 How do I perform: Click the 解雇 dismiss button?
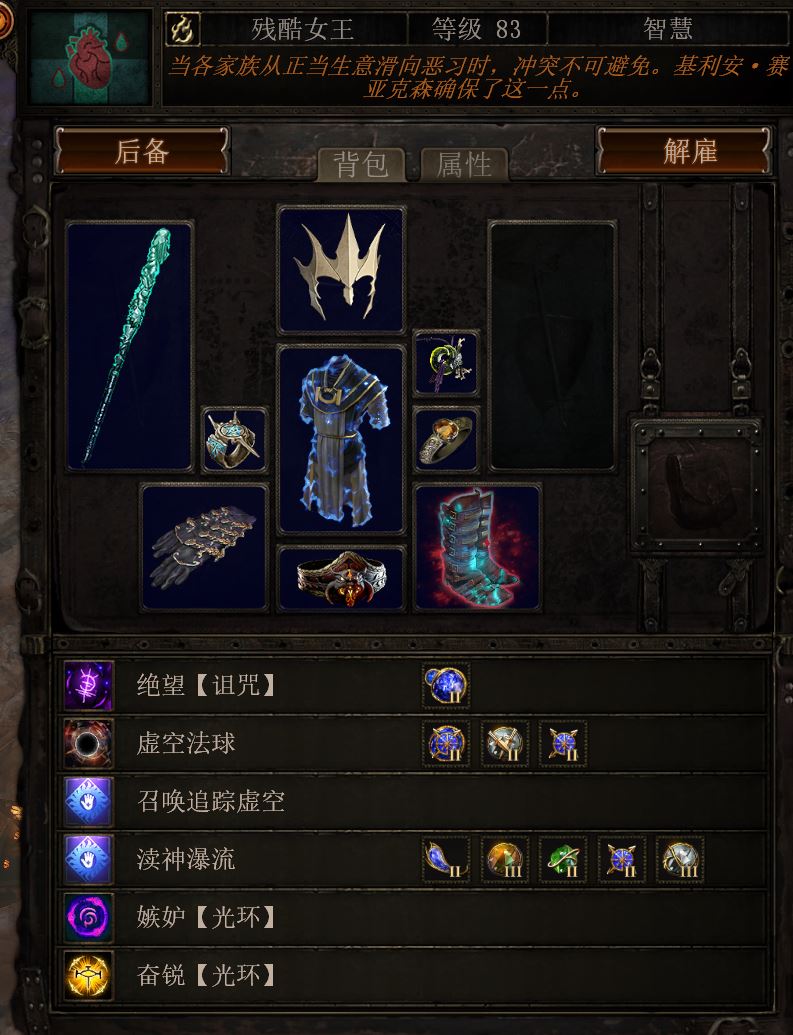(683, 151)
